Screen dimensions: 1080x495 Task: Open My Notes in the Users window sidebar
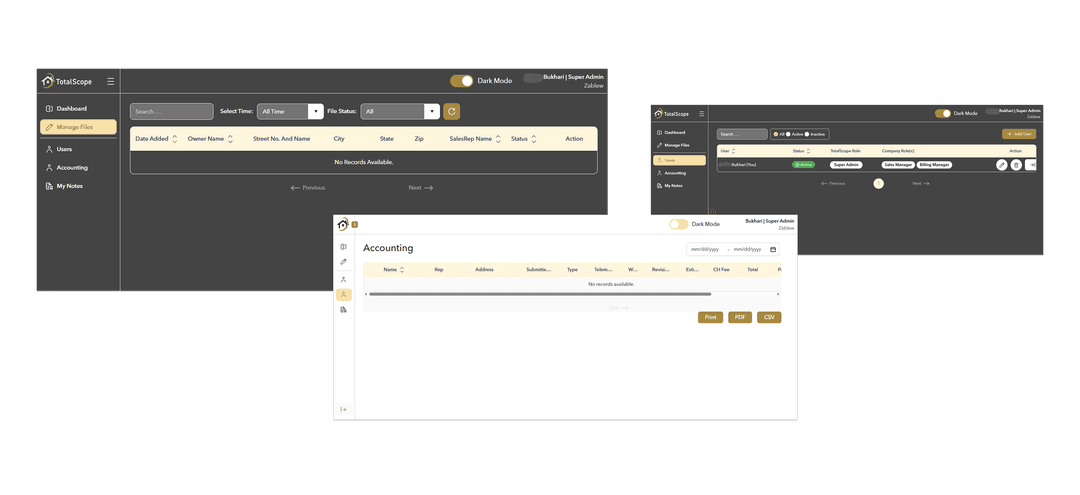point(669,186)
